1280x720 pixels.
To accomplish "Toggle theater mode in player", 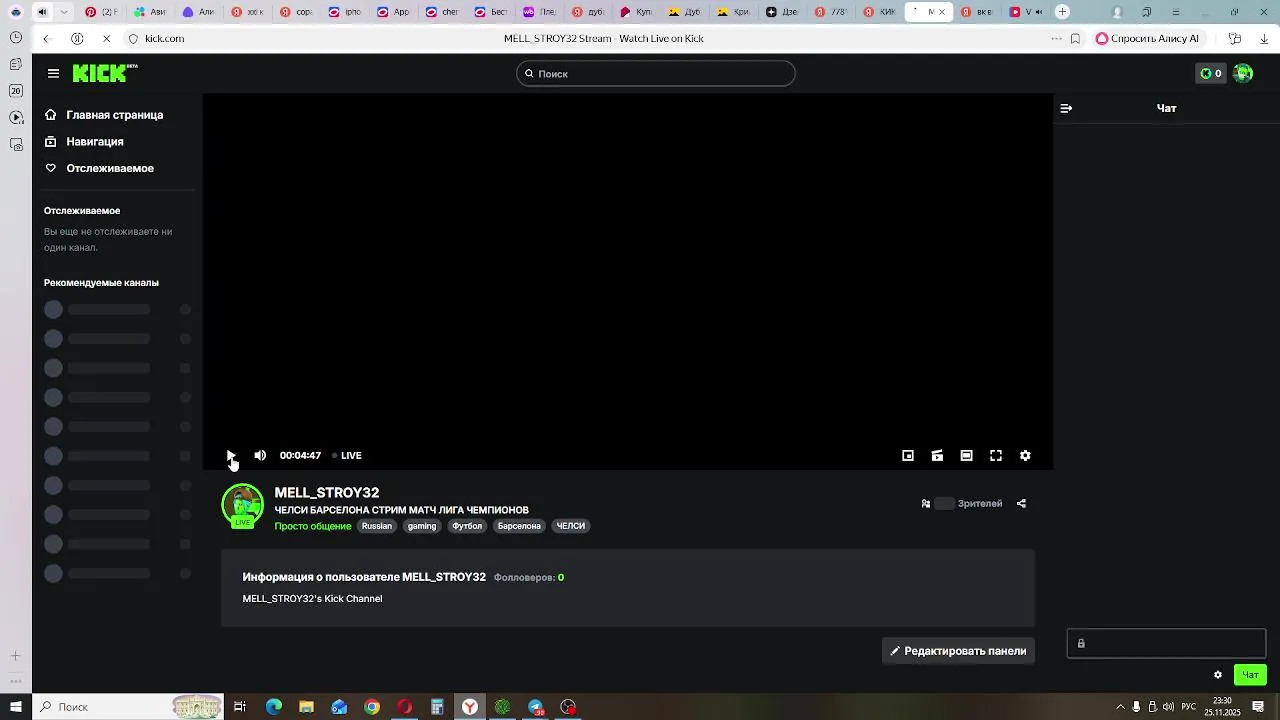I will [966, 455].
